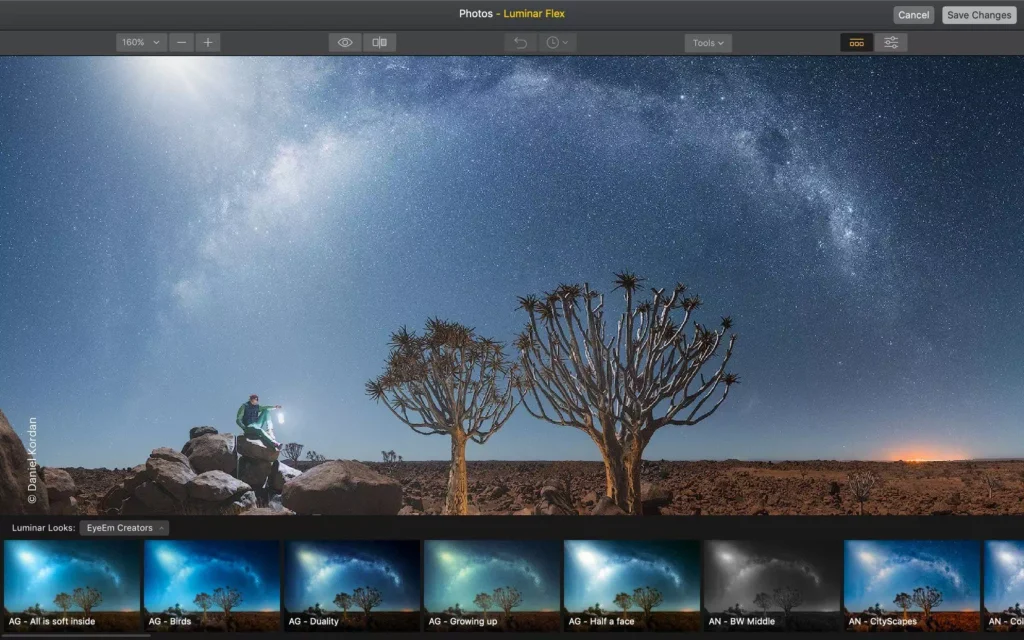Open the Tools dropdown menu

(x=708, y=42)
